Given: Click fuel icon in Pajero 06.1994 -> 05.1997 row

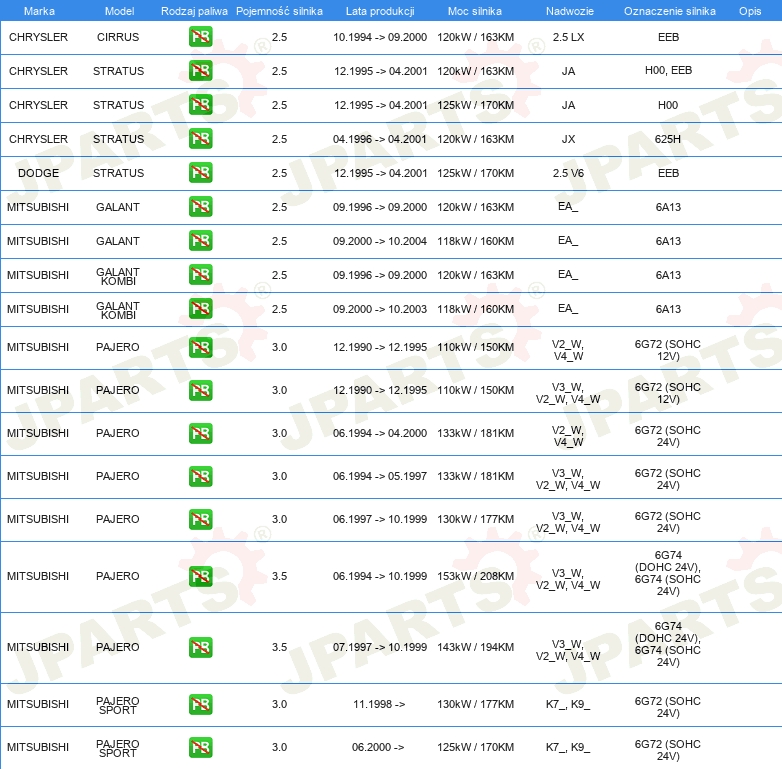Looking at the screenshot, I should tap(200, 476).
